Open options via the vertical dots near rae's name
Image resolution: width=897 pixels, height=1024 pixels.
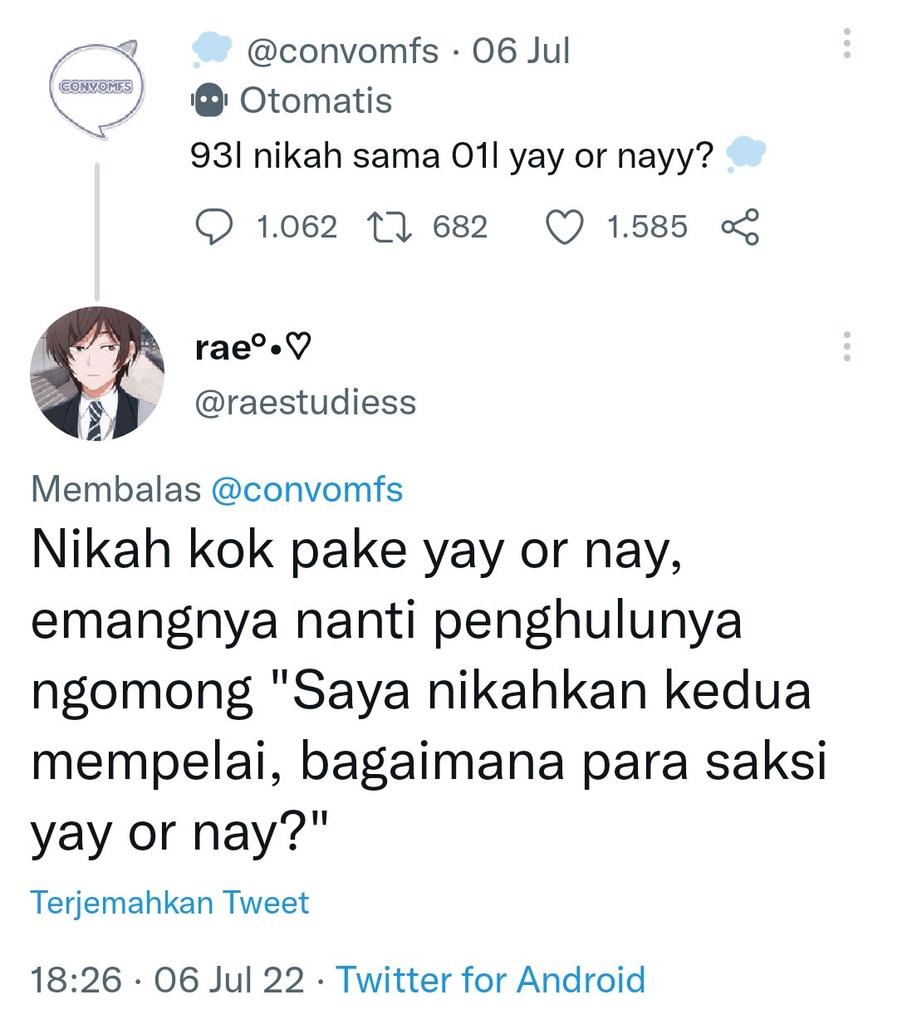pos(845,347)
